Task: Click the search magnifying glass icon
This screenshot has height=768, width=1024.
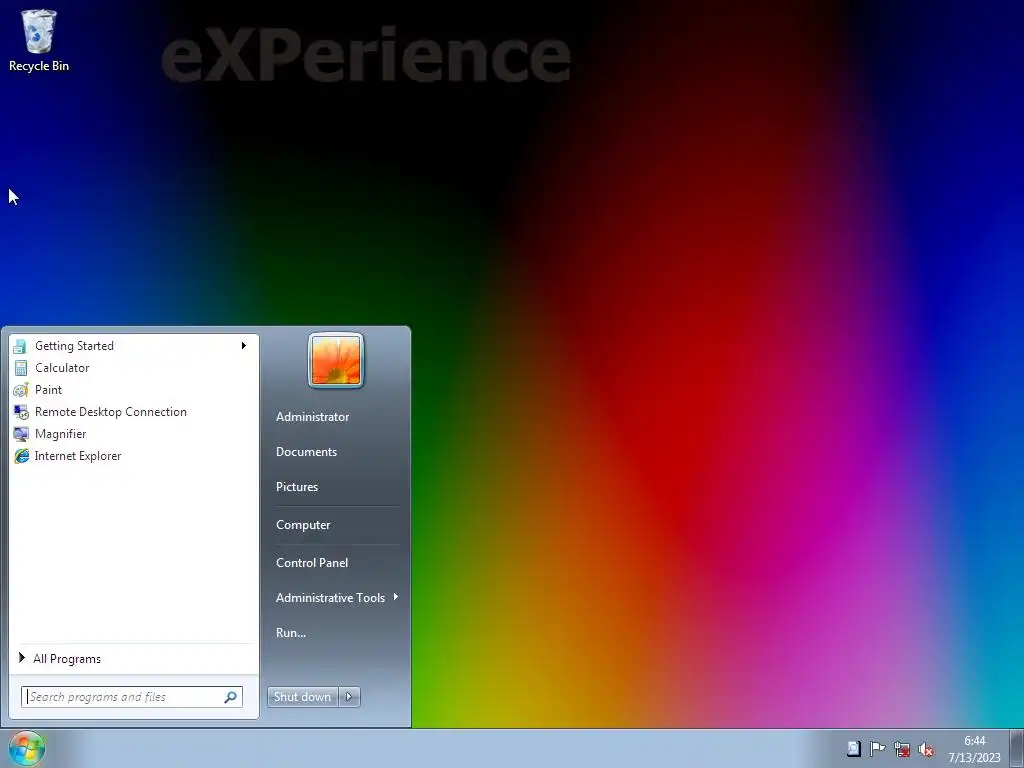Action: point(231,697)
